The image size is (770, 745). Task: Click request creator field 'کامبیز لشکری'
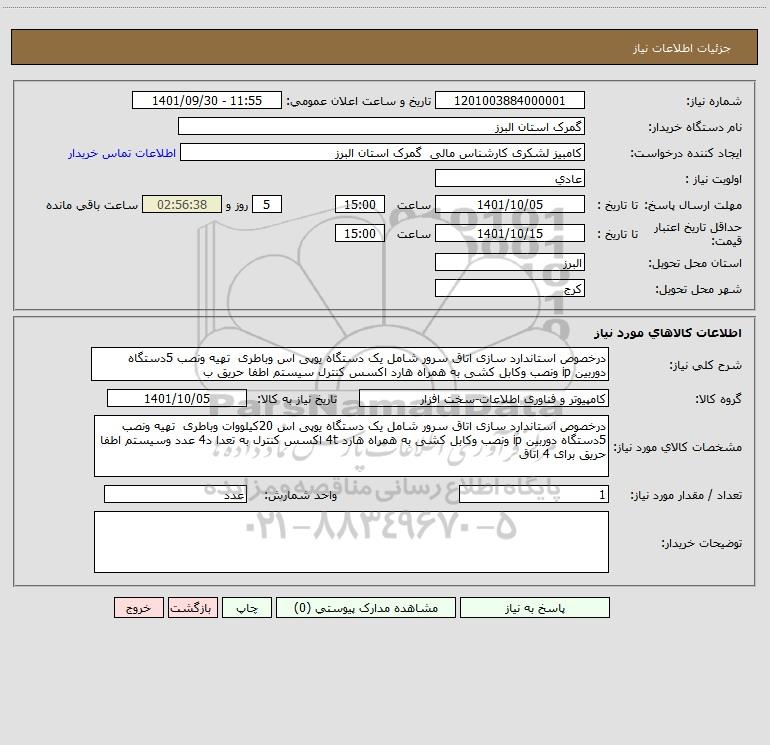[x=383, y=152]
